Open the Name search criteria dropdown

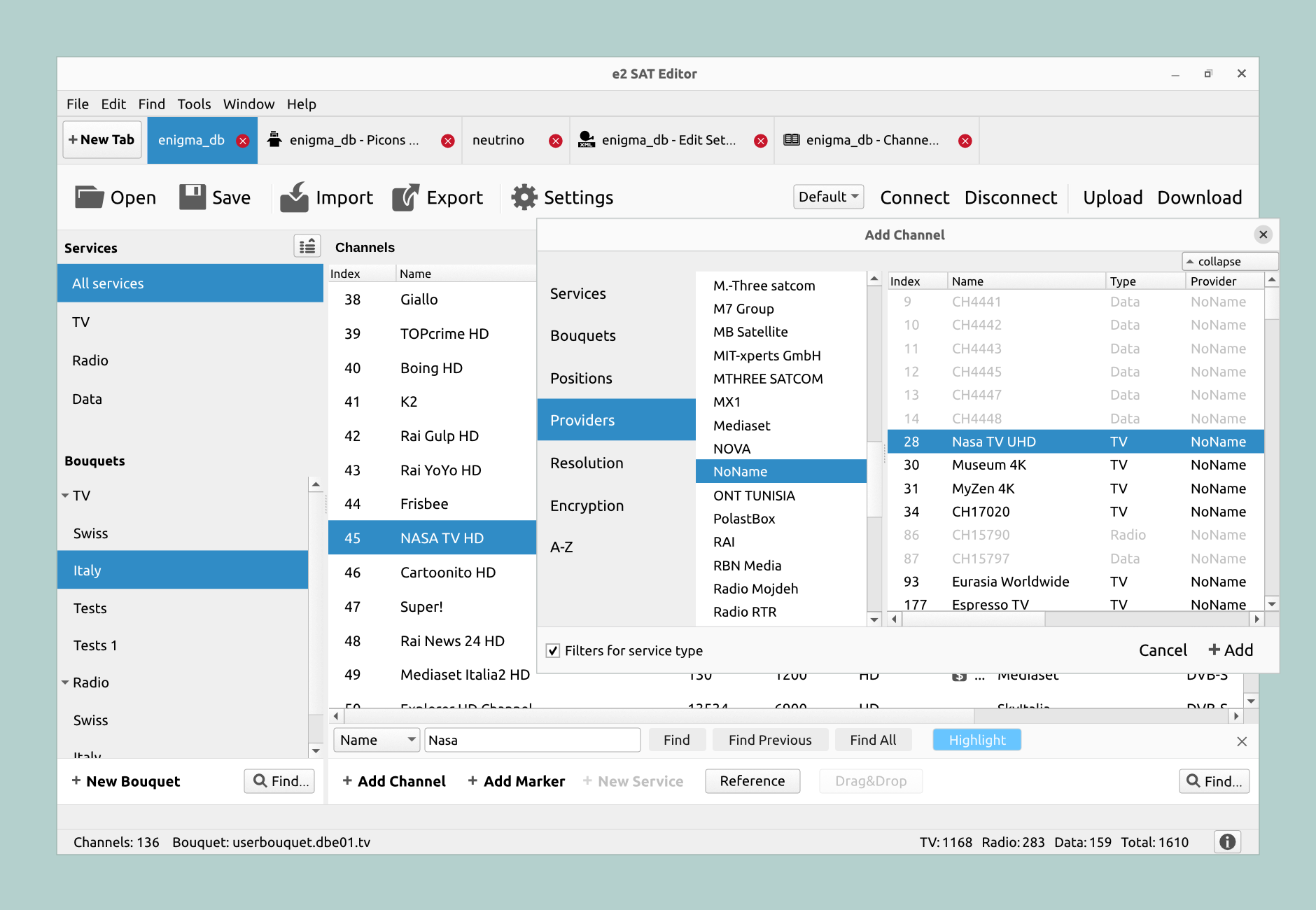pos(376,739)
